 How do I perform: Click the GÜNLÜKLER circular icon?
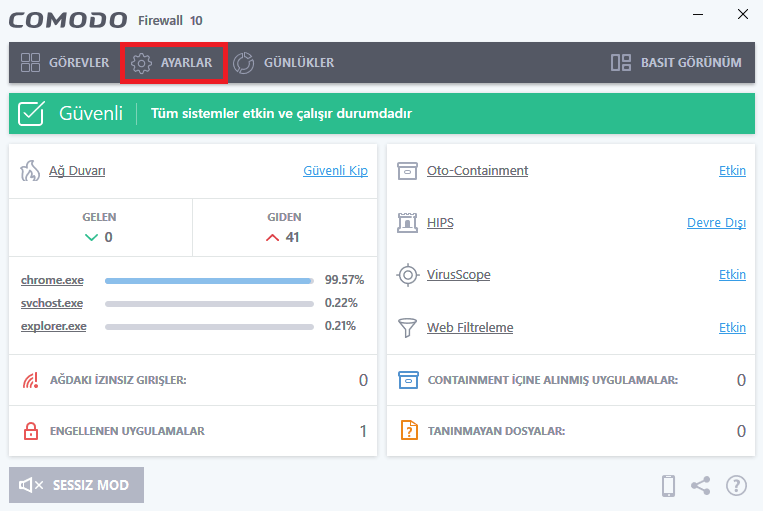(243, 63)
